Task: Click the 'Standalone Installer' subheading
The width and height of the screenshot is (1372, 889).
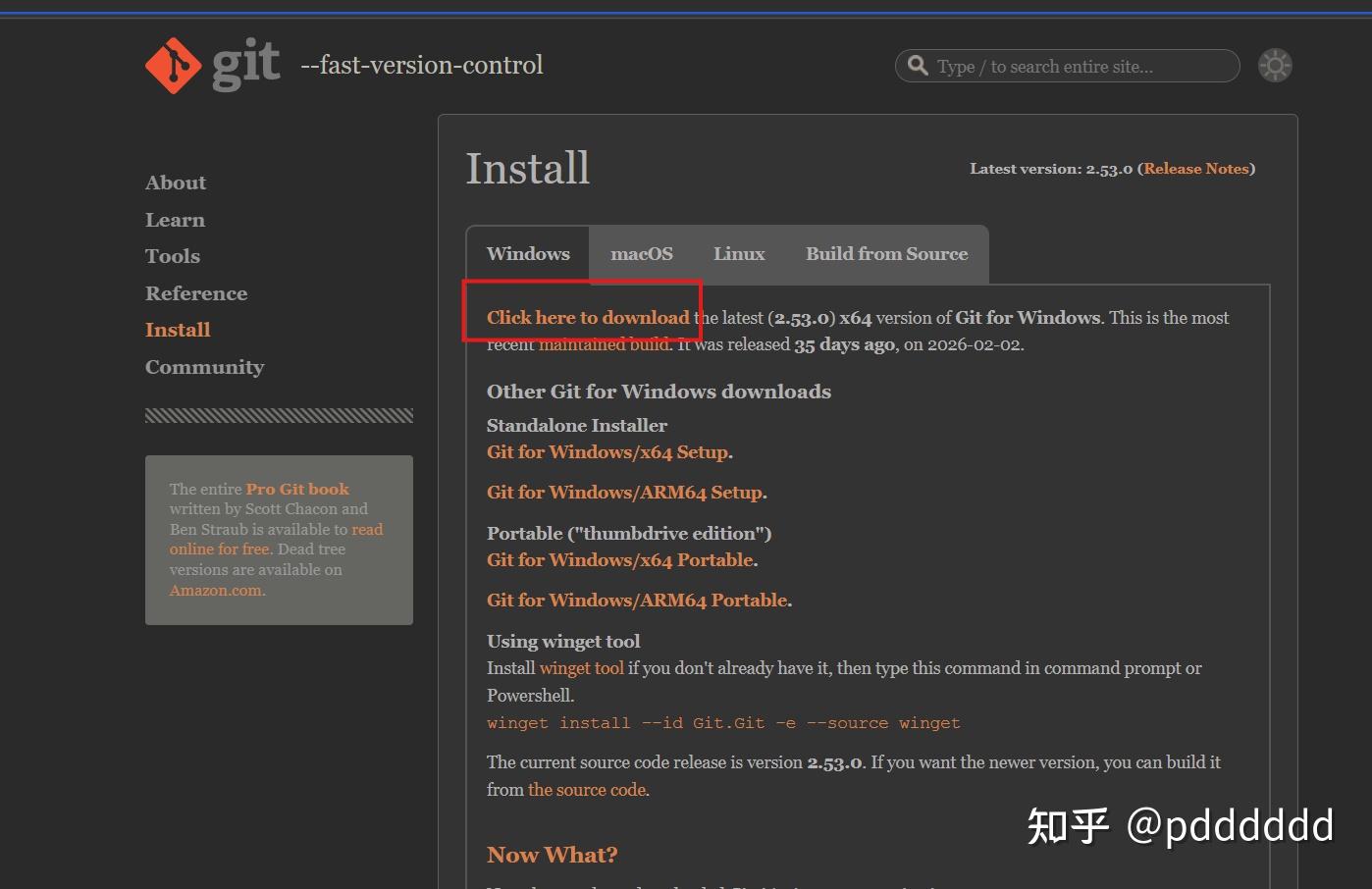Action: coord(577,426)
